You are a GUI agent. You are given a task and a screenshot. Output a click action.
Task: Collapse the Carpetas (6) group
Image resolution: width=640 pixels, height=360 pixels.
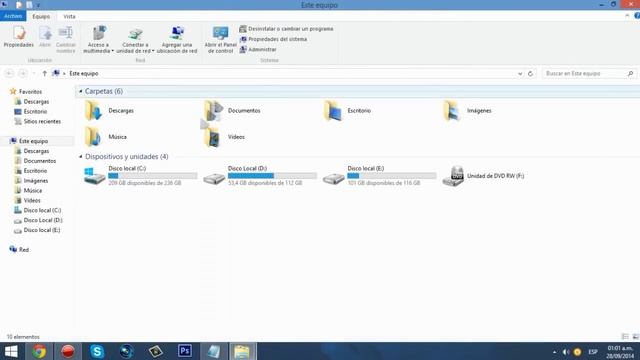click(x=80, y=91)
